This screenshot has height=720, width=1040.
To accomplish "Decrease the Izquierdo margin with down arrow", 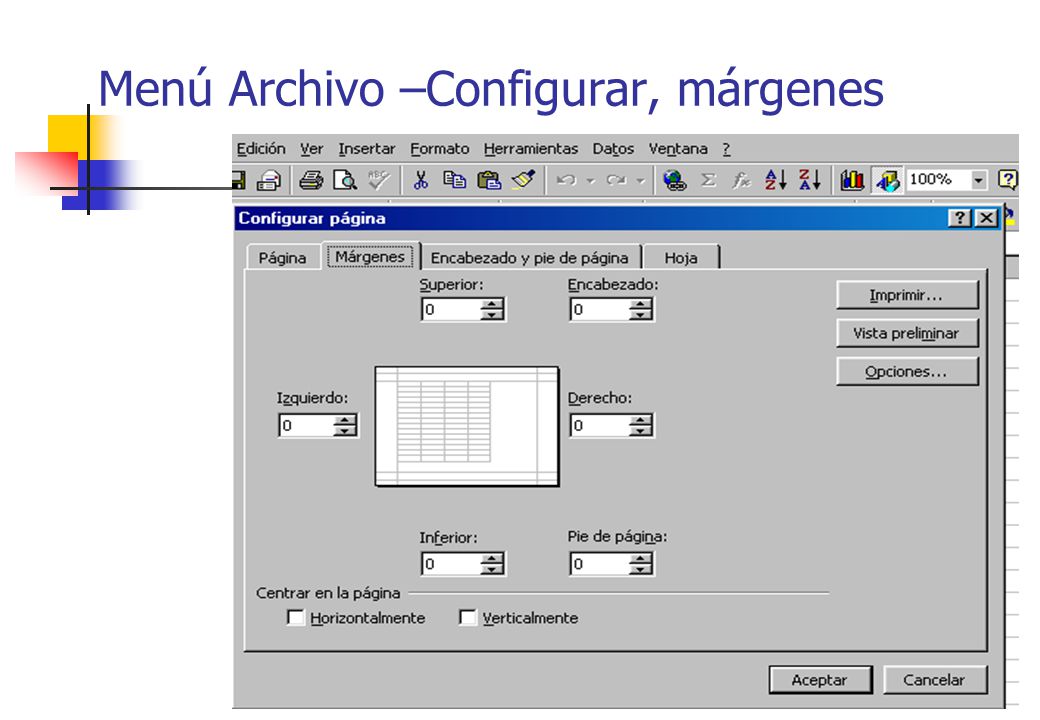I will coord(345,430).
